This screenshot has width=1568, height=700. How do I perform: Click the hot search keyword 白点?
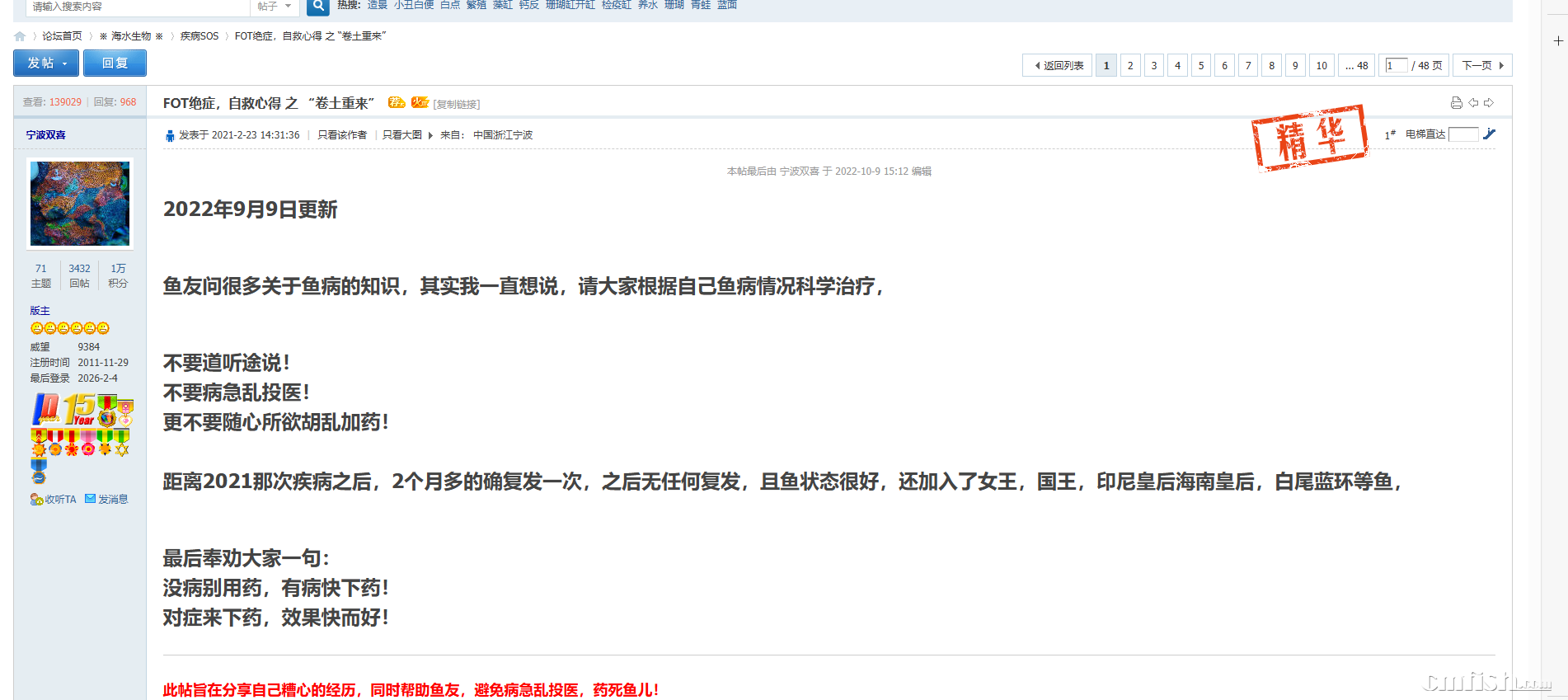pyautogui.click(x=450, y=5)
